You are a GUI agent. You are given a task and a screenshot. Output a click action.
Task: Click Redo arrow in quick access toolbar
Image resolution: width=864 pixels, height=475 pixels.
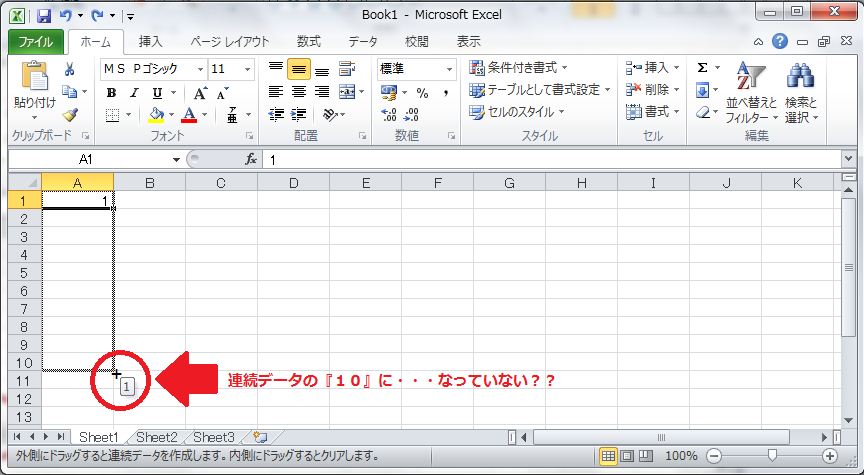98,15
